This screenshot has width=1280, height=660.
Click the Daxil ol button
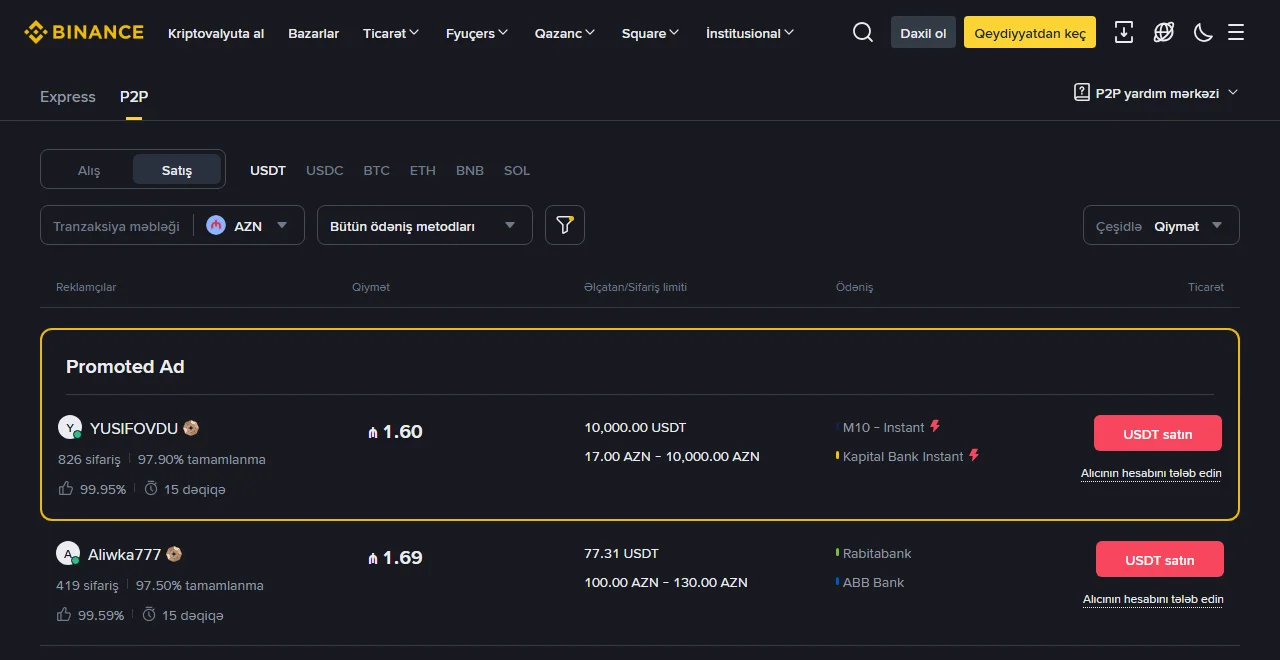[924, 32]
